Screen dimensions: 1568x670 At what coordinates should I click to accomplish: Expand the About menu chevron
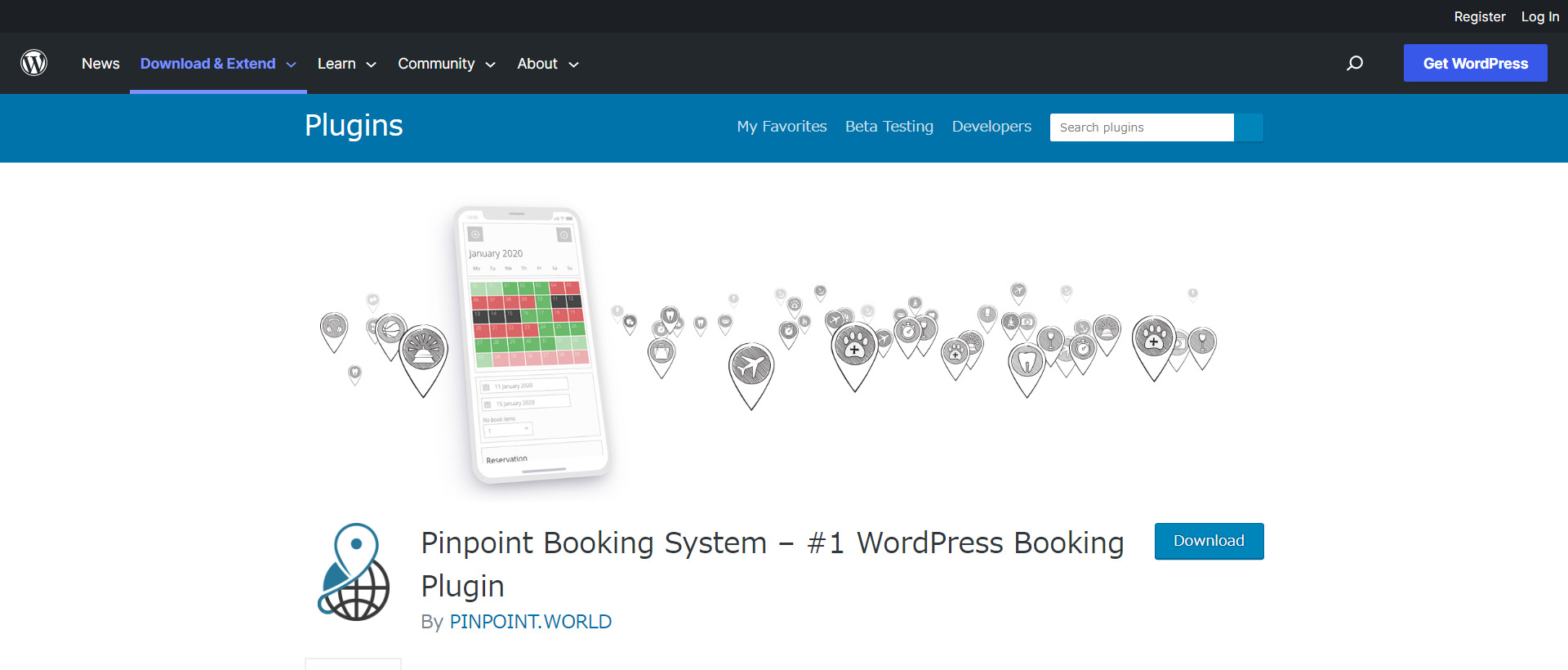(x=573, y=65)
